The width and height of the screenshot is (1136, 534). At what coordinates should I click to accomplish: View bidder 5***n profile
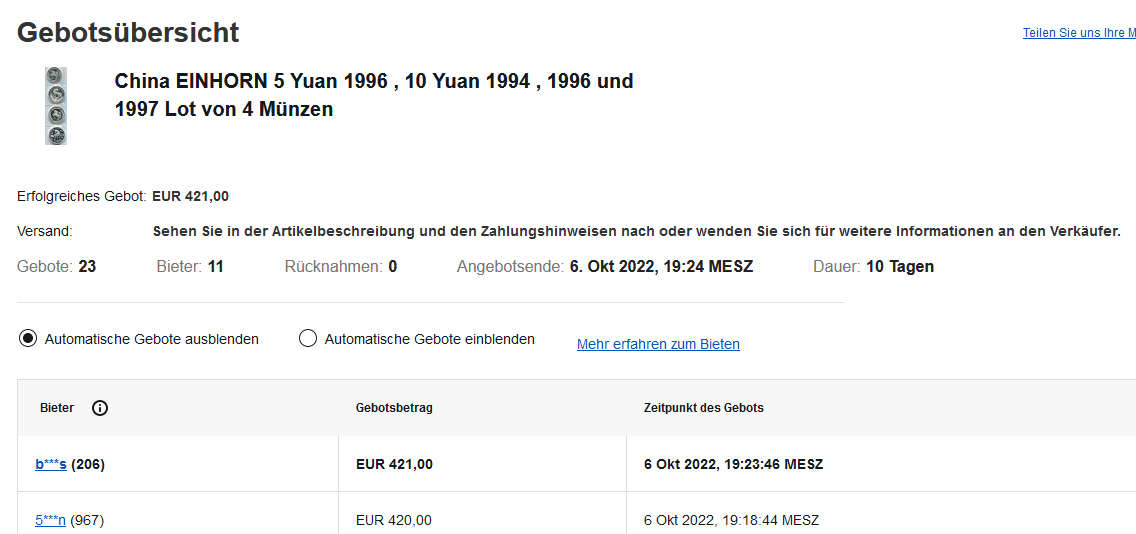click(x=50, y=520)
